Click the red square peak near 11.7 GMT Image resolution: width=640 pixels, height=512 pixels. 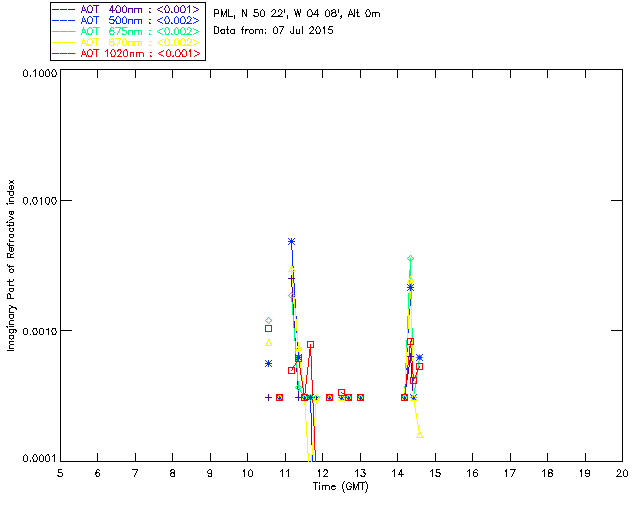click(x=311, y=345)
